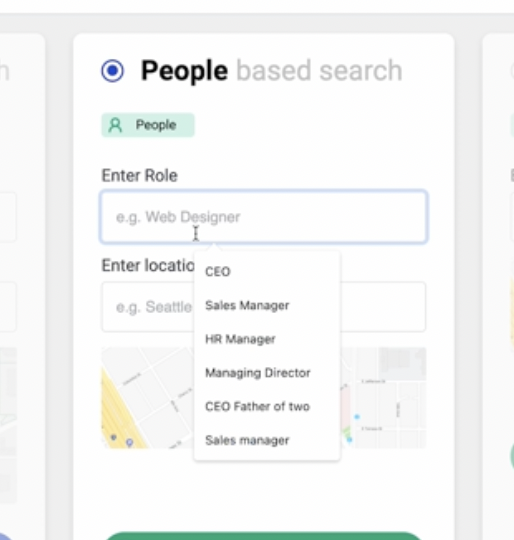Pick lowercase Sales manager suggestion
Viewport: 514px width, 540px height.
click(x=247, y=440)
